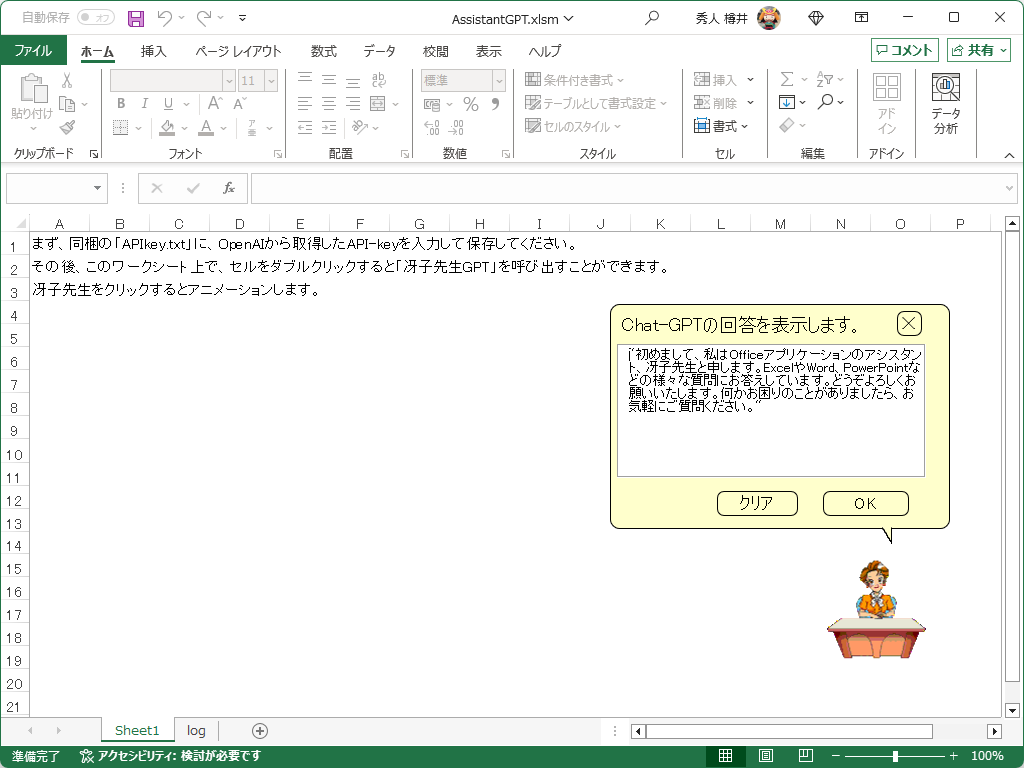The width and height of the screenshot is (1024, 768).
Task: Click the Decrease font size icon
Action: [240, 103]
